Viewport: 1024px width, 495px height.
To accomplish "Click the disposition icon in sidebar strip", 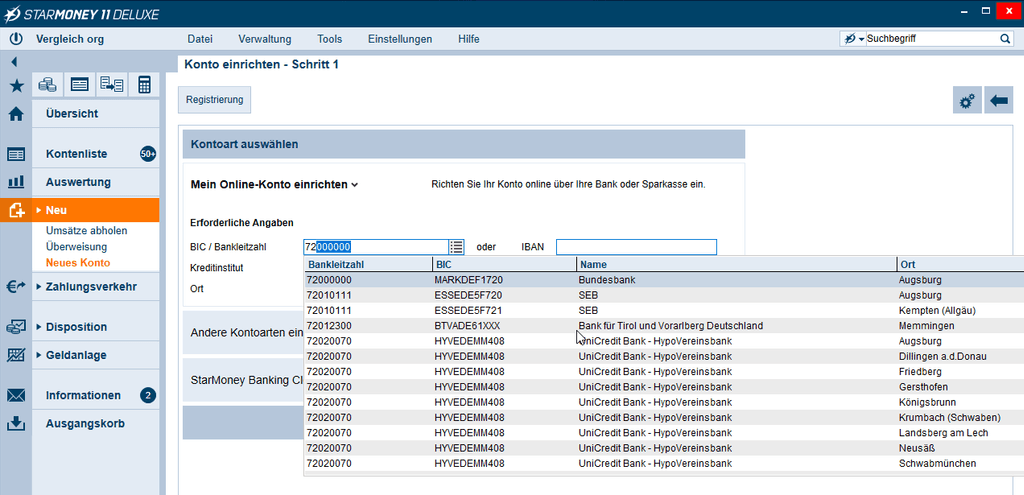I will [16, 327].
